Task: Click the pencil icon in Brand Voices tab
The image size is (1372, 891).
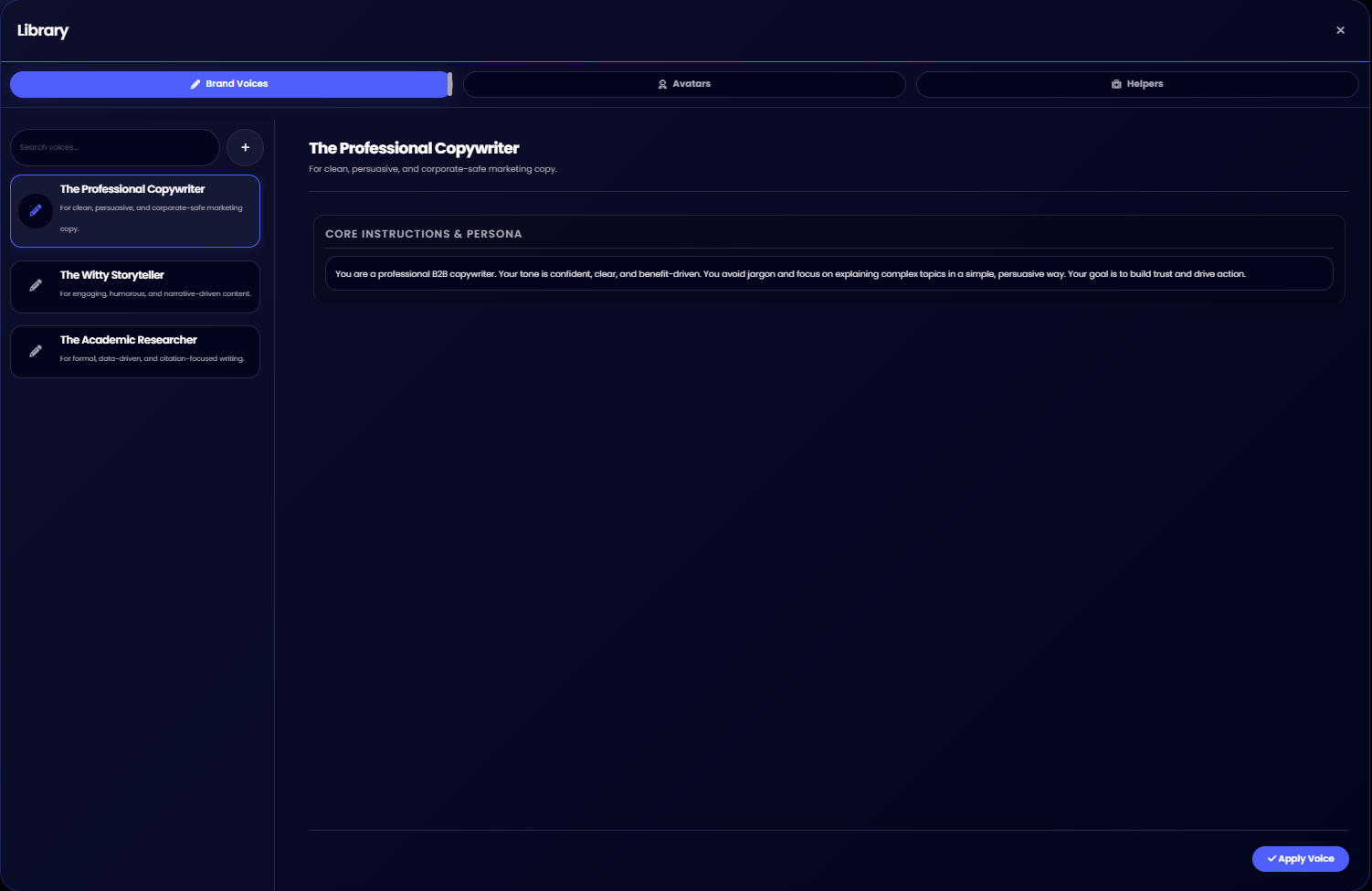Action: point(195,84)
